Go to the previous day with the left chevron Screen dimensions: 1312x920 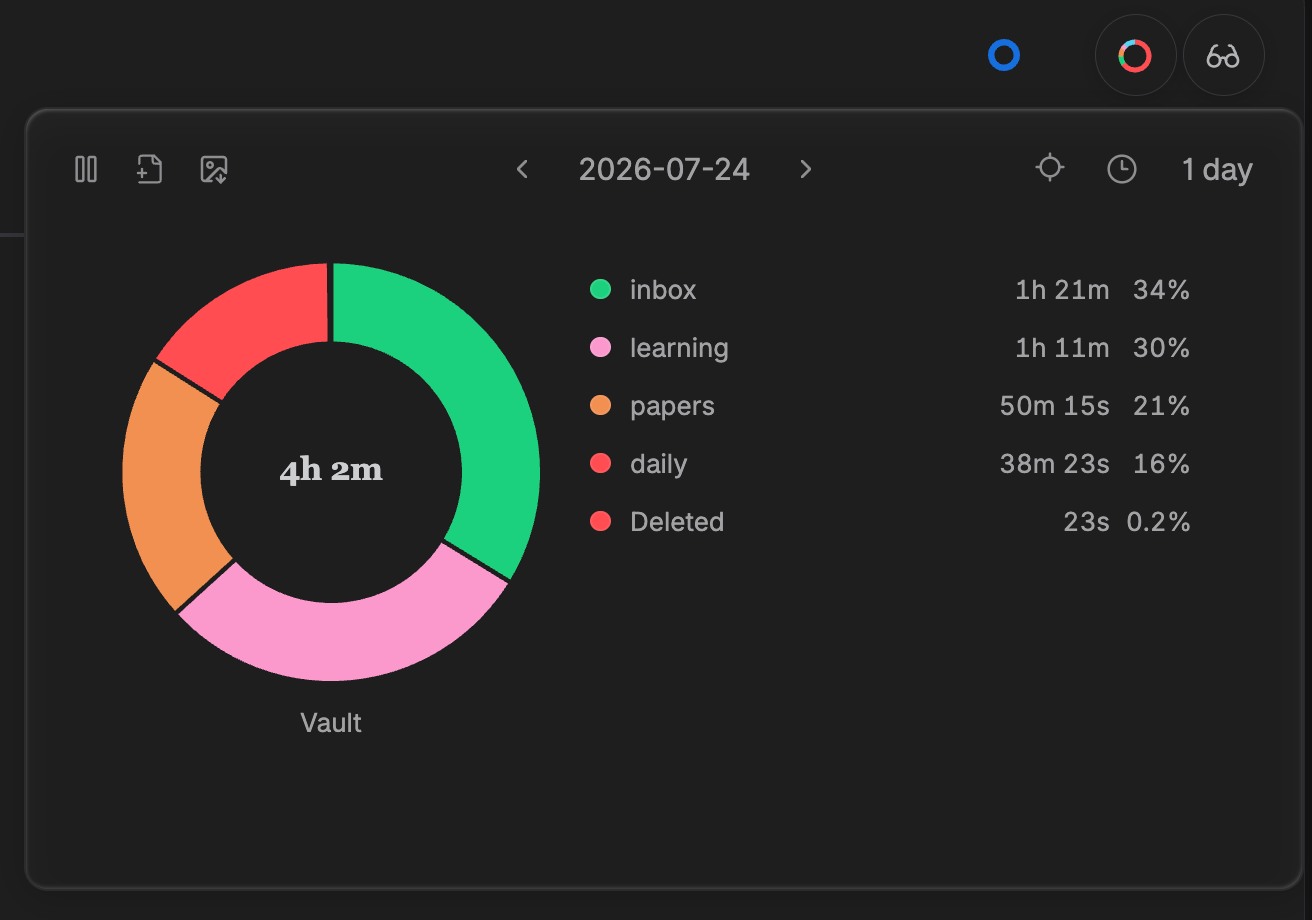point(522,169)
